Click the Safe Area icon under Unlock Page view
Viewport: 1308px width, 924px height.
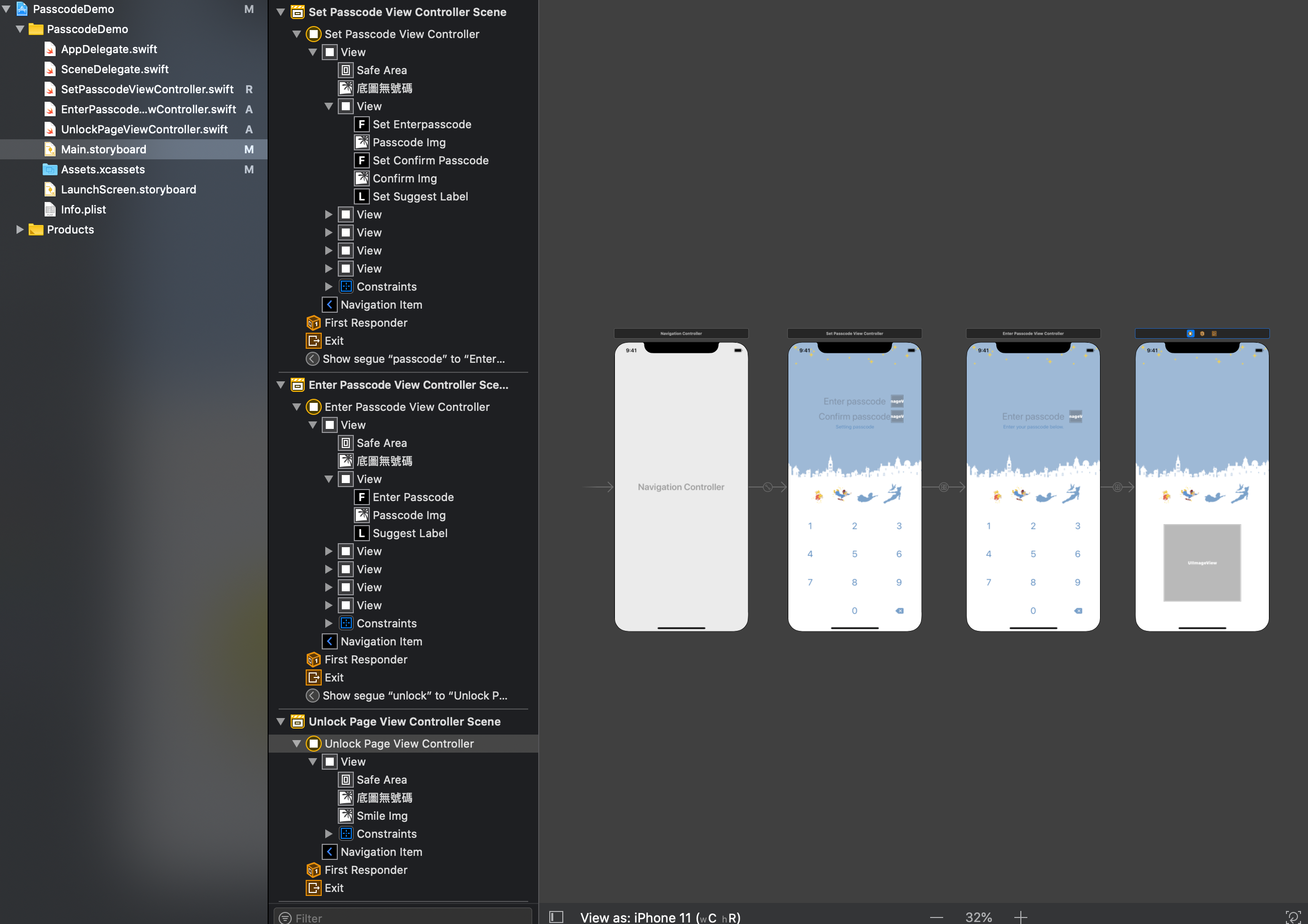click(346, 779)
